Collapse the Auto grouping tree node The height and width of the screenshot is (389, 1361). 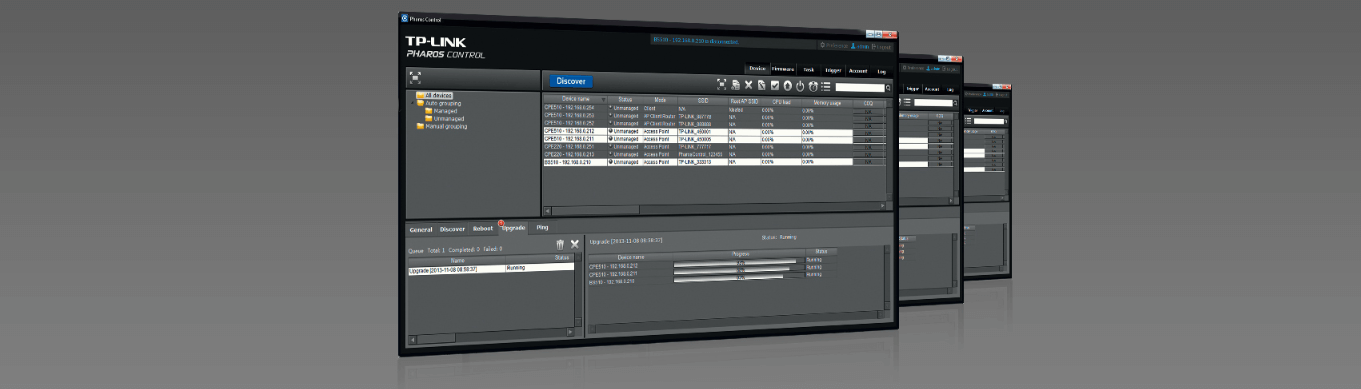(413, 103)
